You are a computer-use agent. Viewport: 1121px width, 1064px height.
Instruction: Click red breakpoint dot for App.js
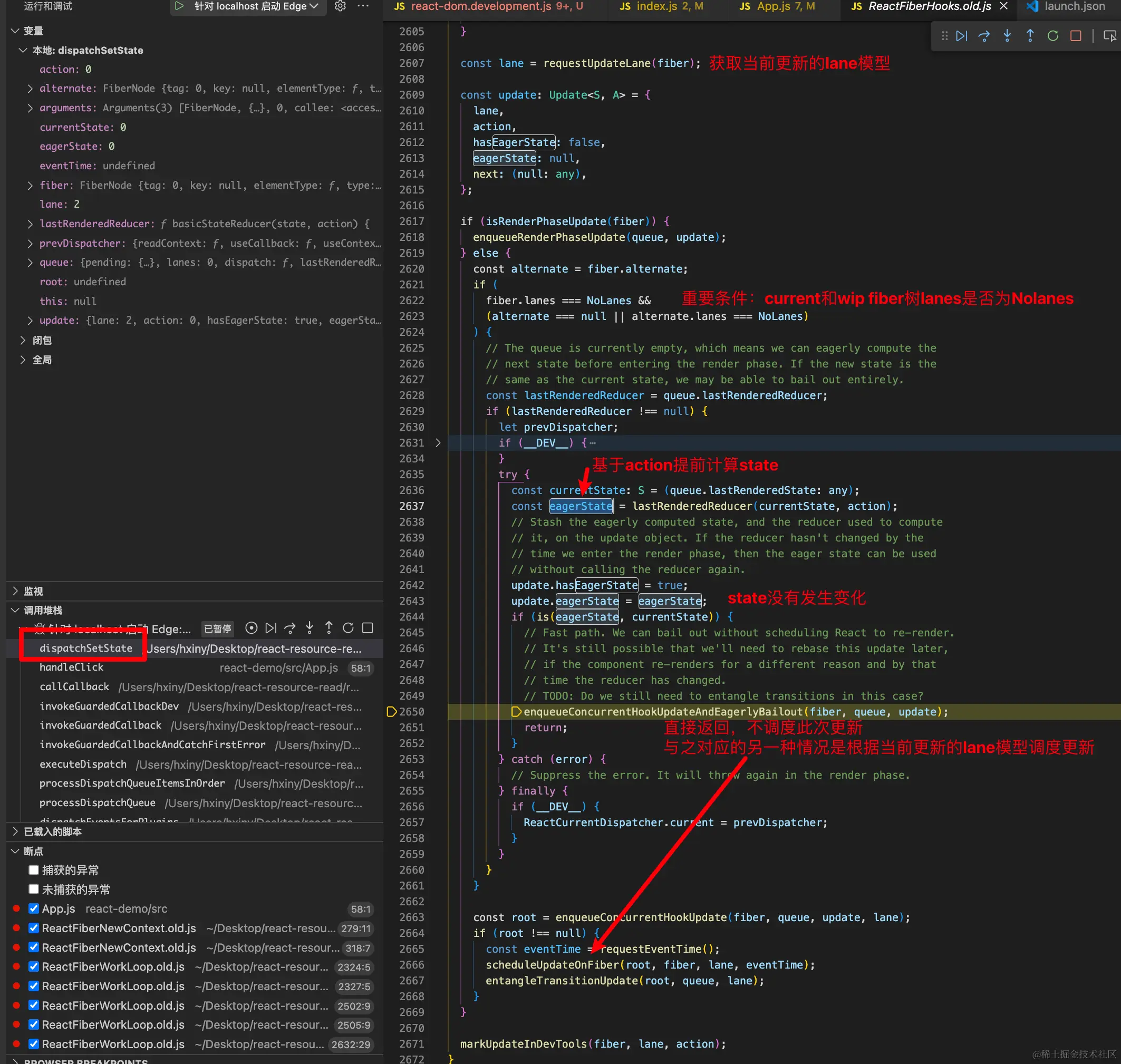coord(16,908)
